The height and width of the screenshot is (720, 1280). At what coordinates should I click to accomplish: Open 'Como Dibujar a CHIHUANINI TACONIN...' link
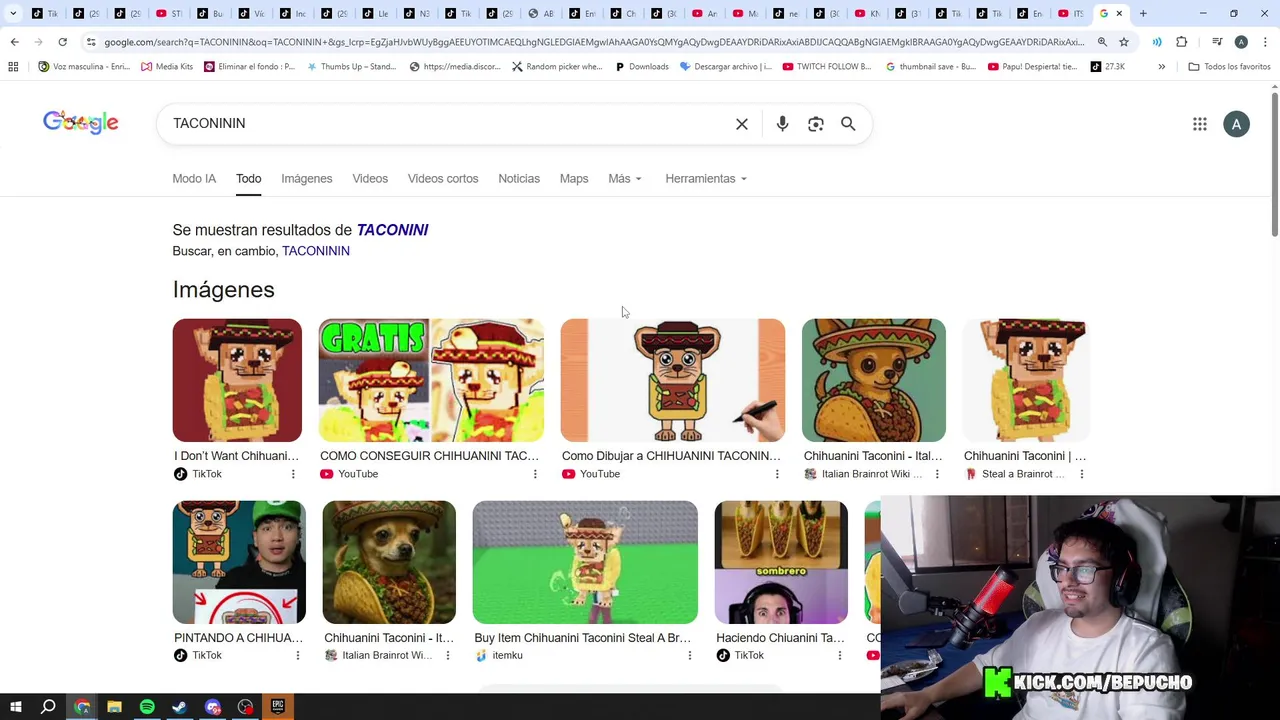pos(671,456)
